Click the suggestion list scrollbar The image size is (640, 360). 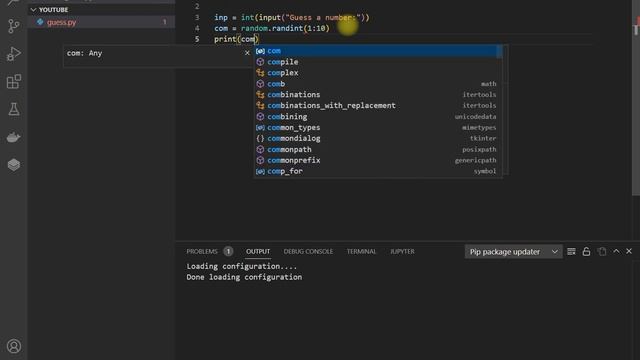coord(500,52)
